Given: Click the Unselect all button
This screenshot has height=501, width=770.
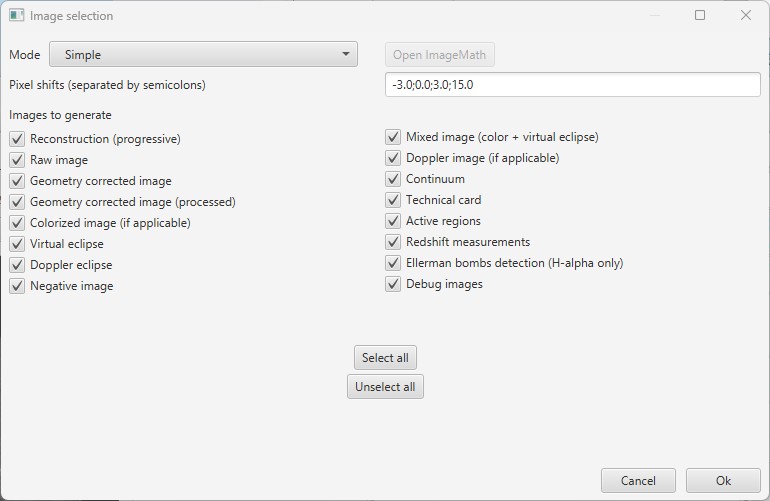Looking at the screenshot, I should pos(385,387).
